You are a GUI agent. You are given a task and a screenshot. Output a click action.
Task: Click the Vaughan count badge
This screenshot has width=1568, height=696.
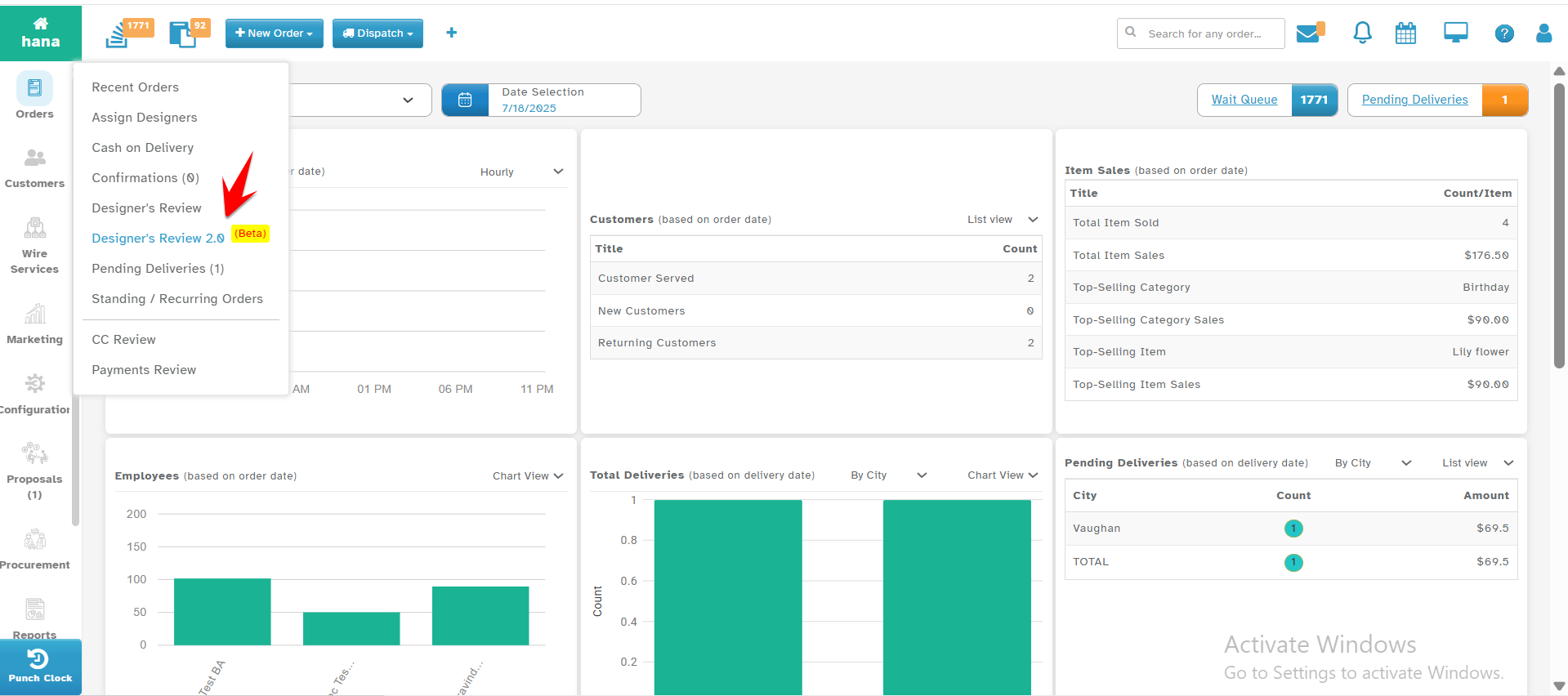coord(1293,529)
